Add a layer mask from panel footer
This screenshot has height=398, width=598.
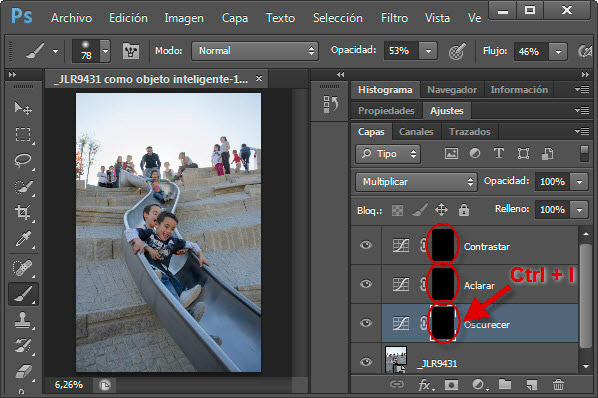coord(451,385)
